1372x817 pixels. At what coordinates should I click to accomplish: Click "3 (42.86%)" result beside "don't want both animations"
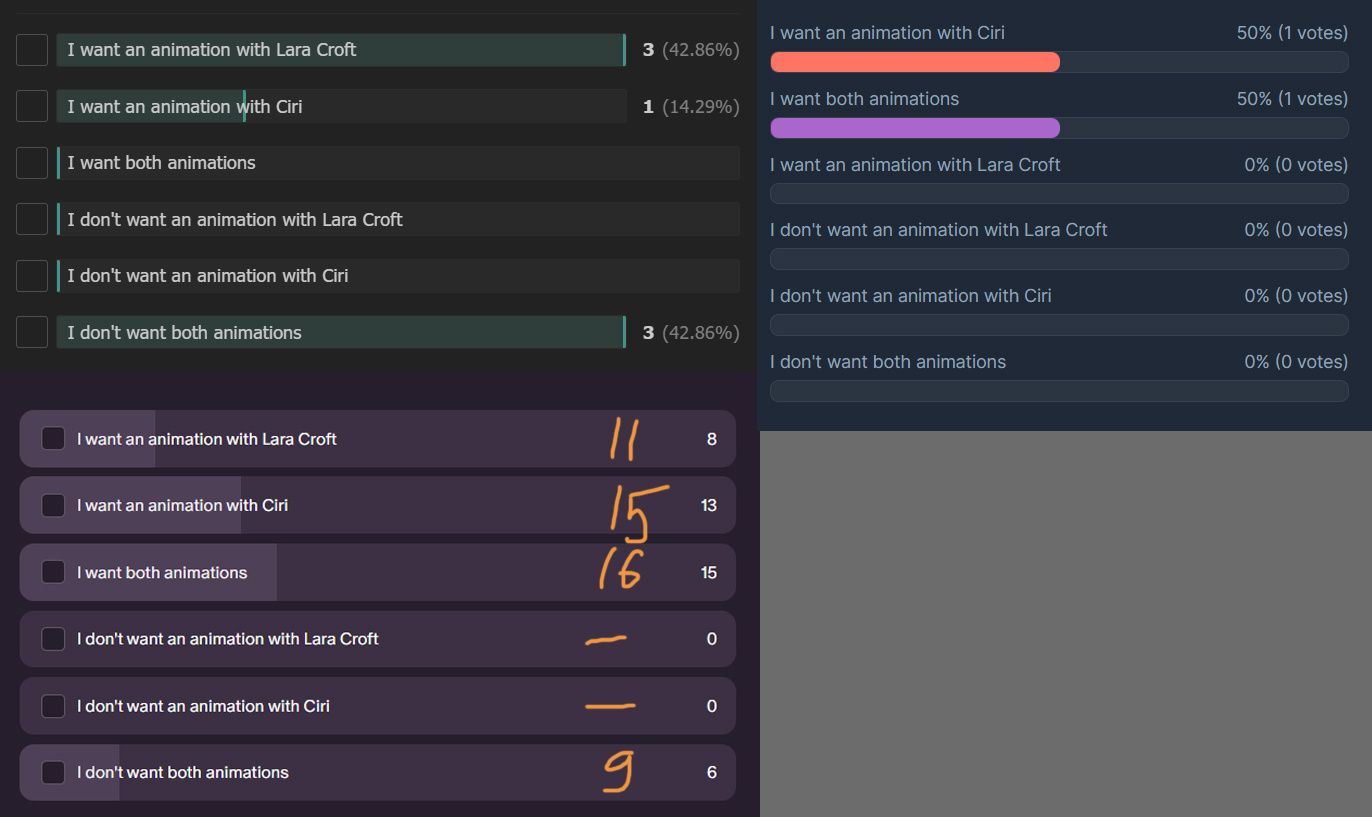691,332
